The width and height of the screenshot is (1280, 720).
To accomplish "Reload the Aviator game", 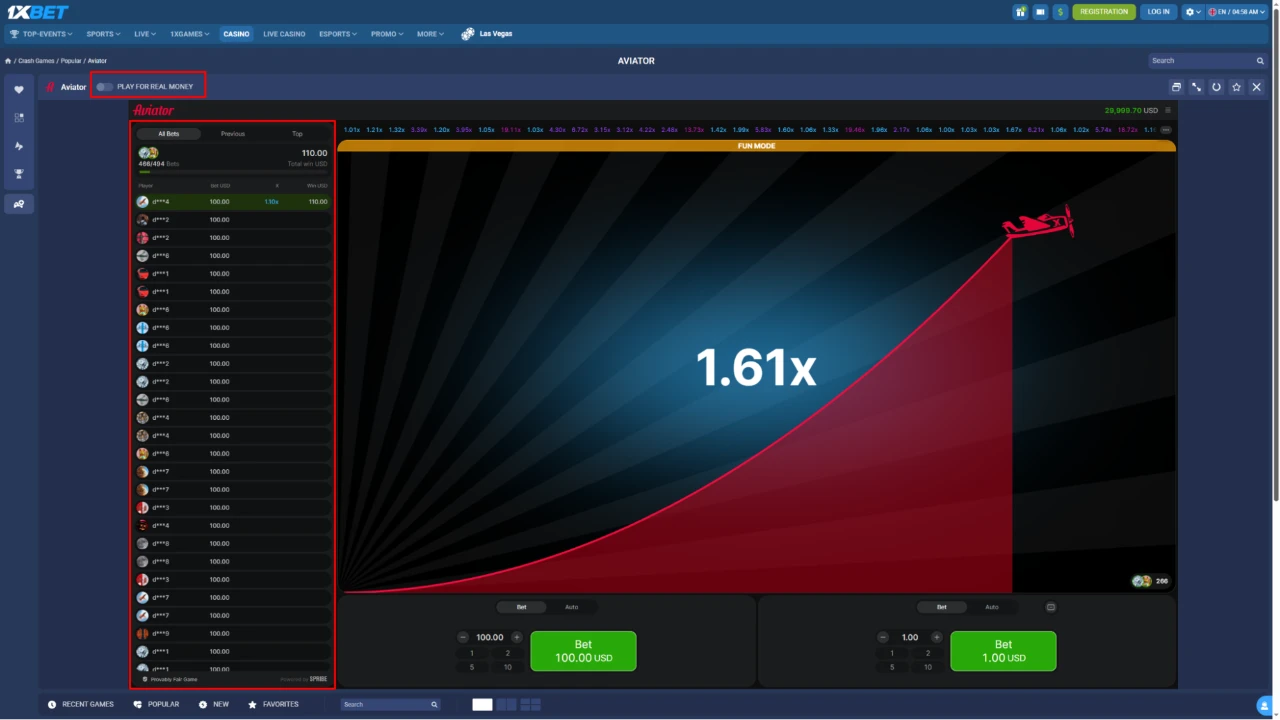I will pyautogui.click(x=1216, y=87).
